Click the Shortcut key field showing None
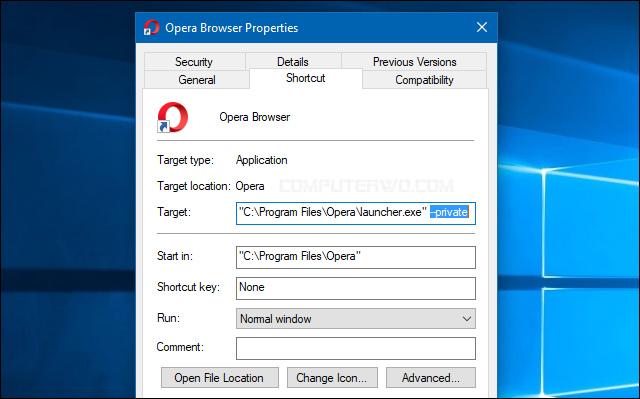This screenshot has height=399, width=640. click(x=356, y=288)
